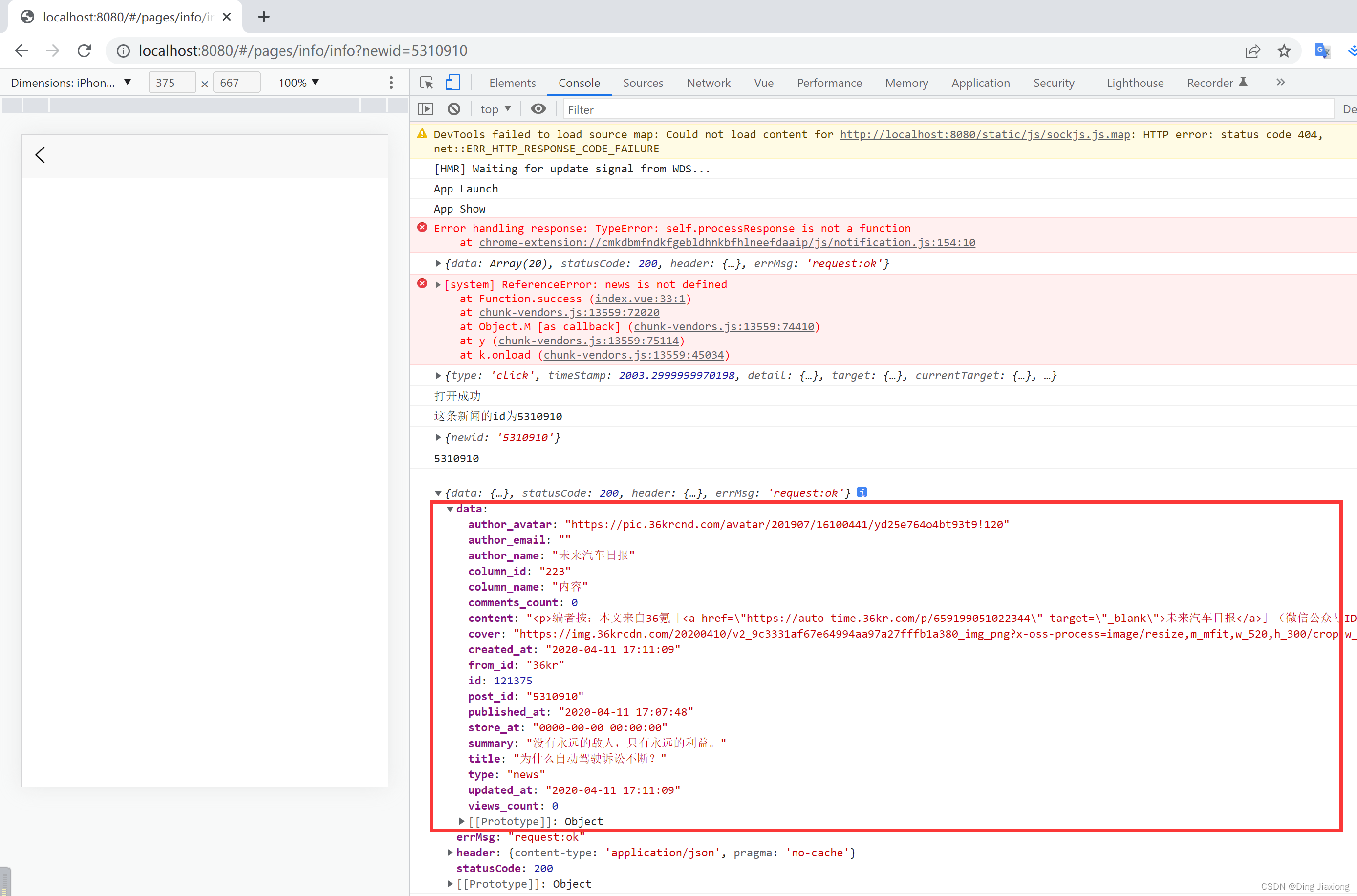Open the index.vue:33:1 source link
Image resolution: width=1357 pixels, height=896 pixels.
point(640,299)
